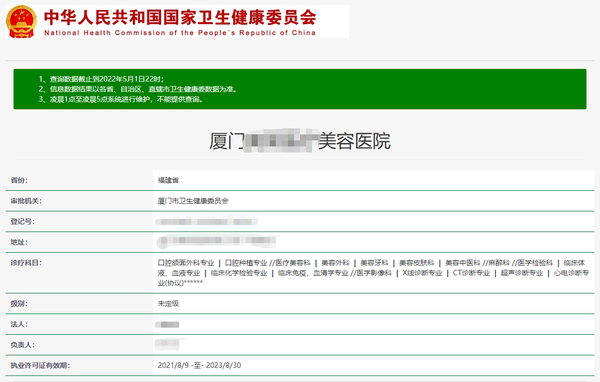Click the blurred registration number value
The height and width of the screenshot is (382, 600).
tap(207, 222)
